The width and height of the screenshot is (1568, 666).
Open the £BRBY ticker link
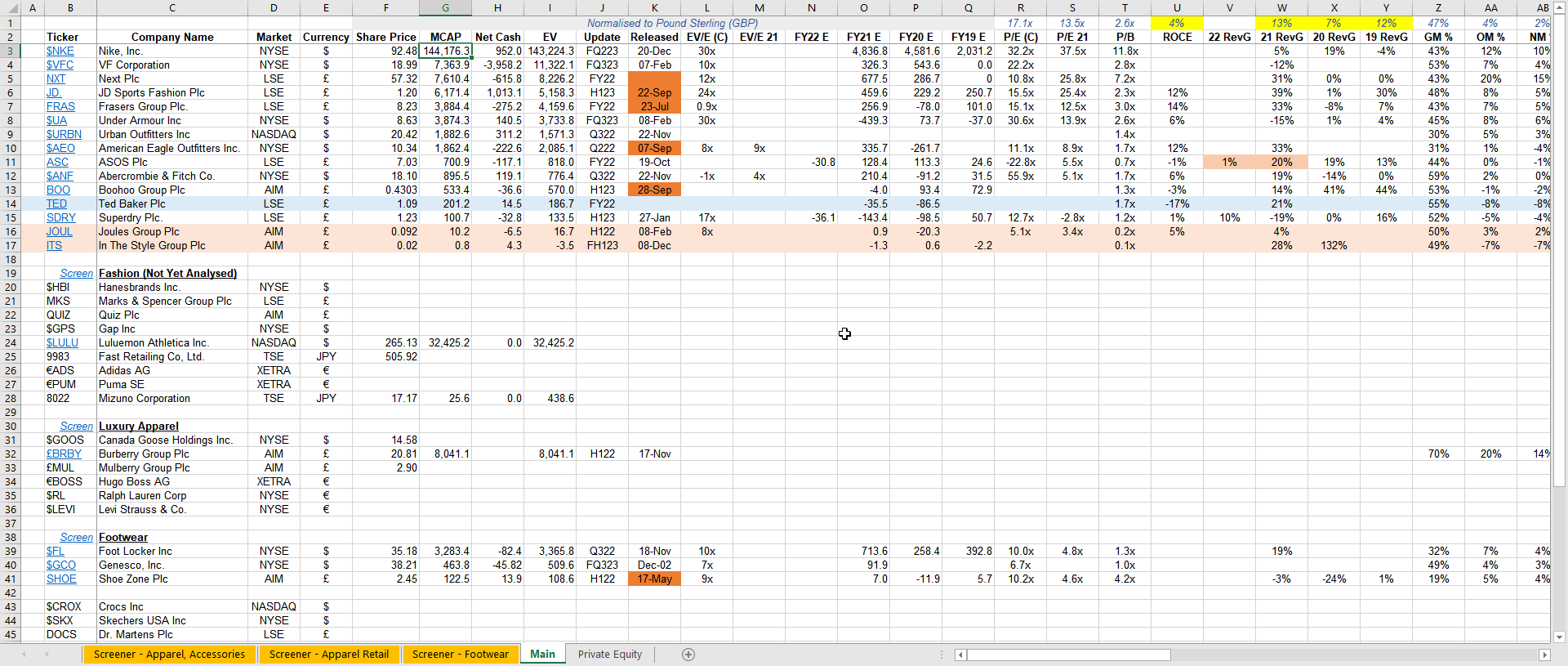click(x=64, y=454)
